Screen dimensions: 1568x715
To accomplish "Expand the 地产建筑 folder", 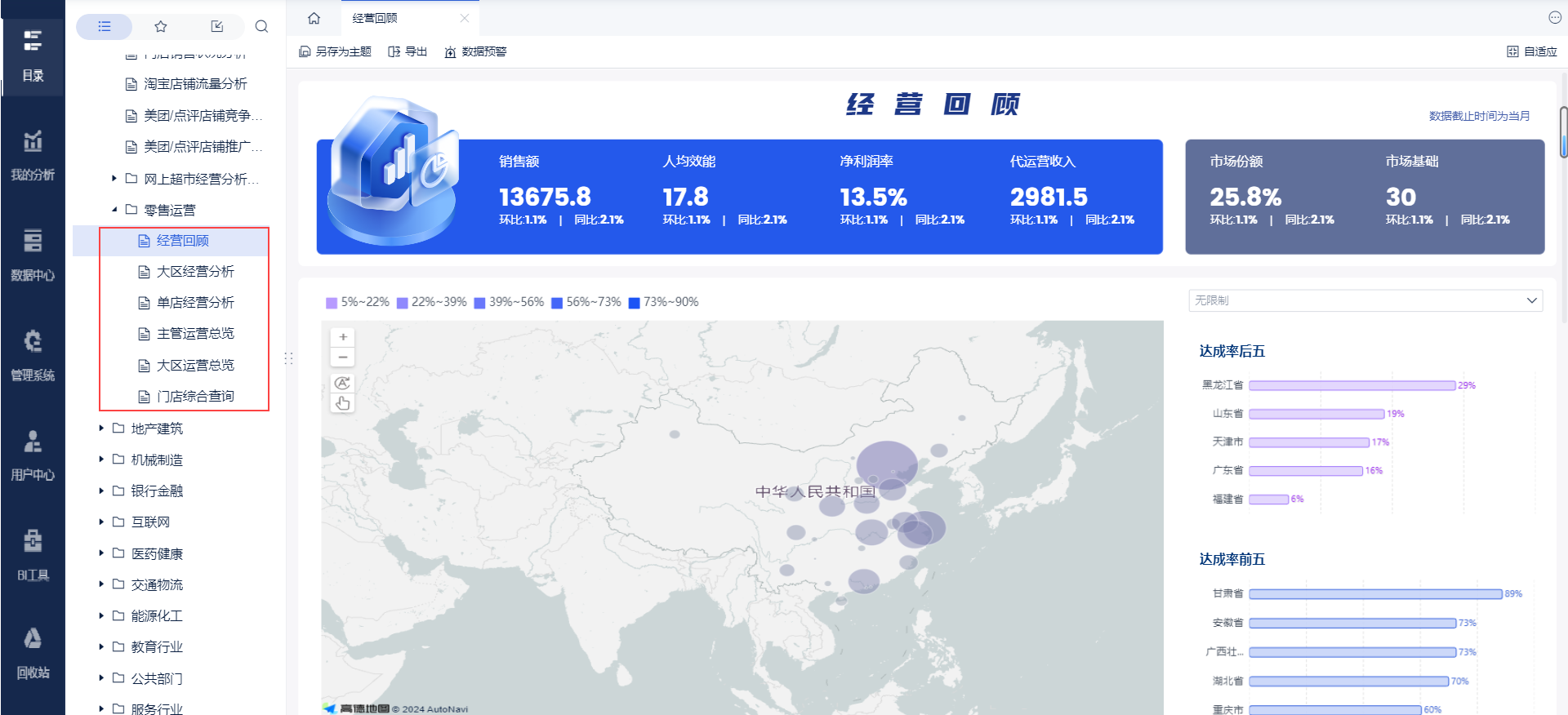I will (101, 429).
